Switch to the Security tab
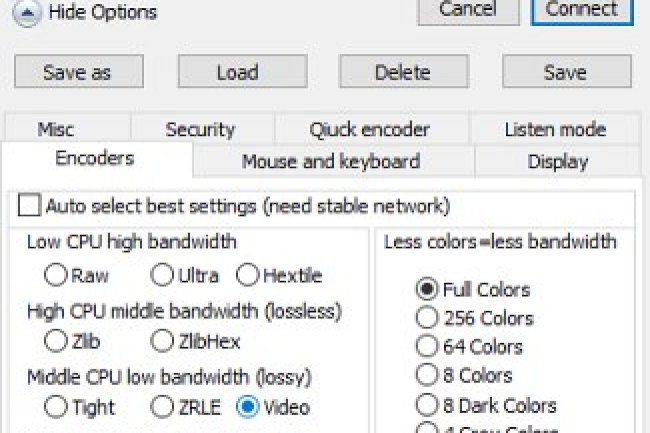 (200, 129)
